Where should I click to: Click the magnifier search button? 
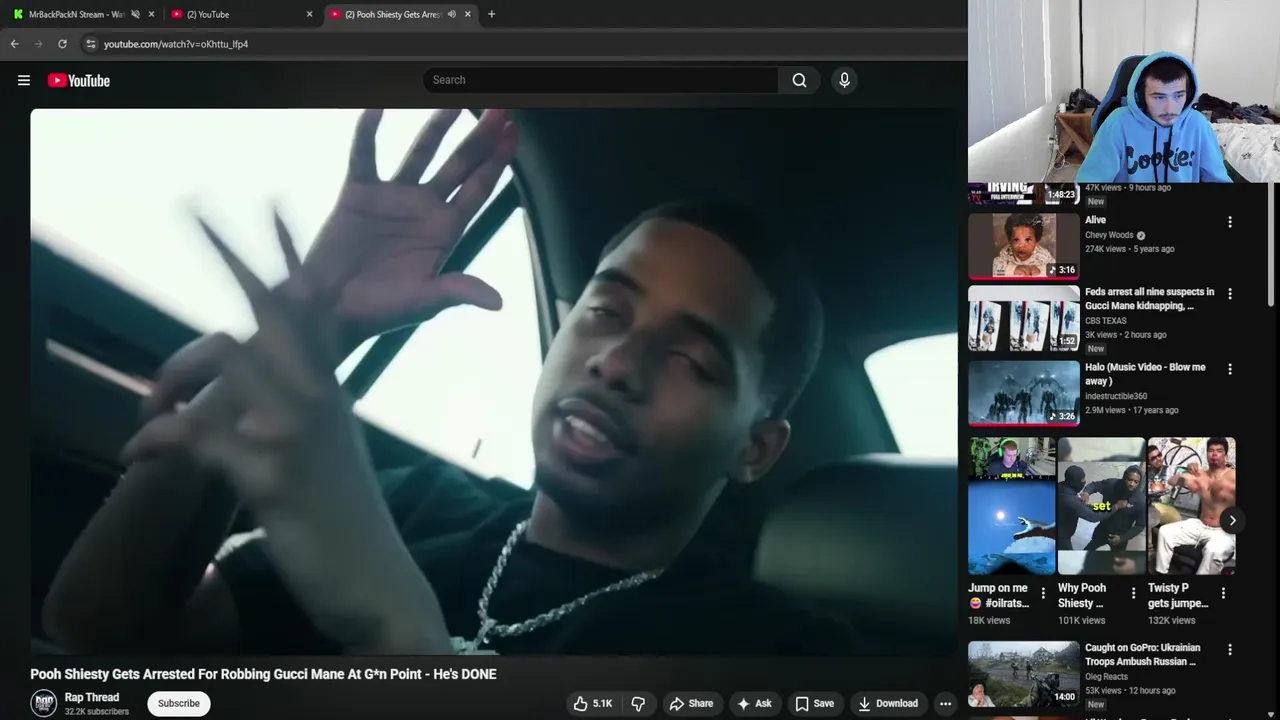799,80
